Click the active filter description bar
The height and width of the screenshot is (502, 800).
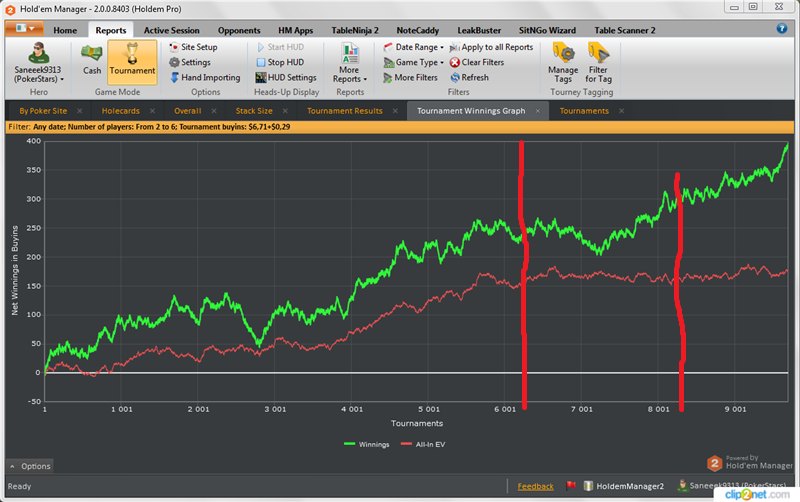coord(400,127)
